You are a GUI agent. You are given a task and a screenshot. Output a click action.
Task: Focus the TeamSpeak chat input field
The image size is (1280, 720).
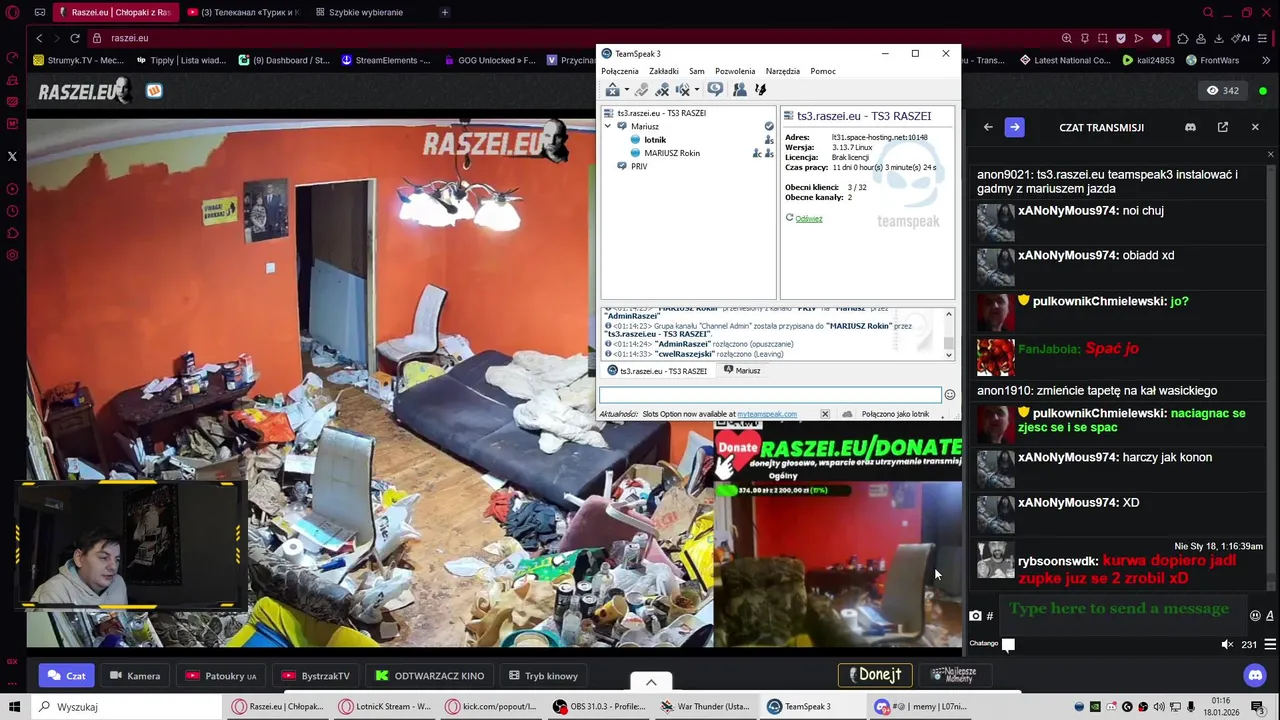[770, 395]
